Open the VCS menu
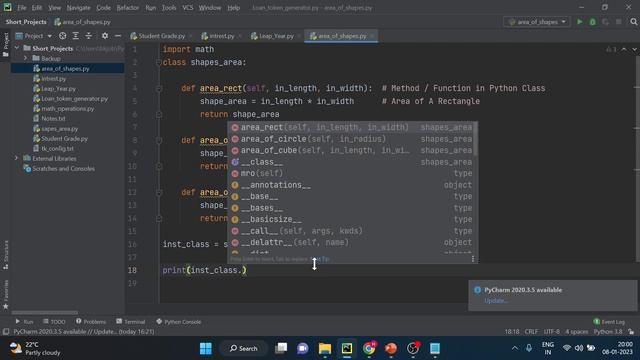Image resolution: width=640 pixels, height=360 pixels. [x=187, y=8]
